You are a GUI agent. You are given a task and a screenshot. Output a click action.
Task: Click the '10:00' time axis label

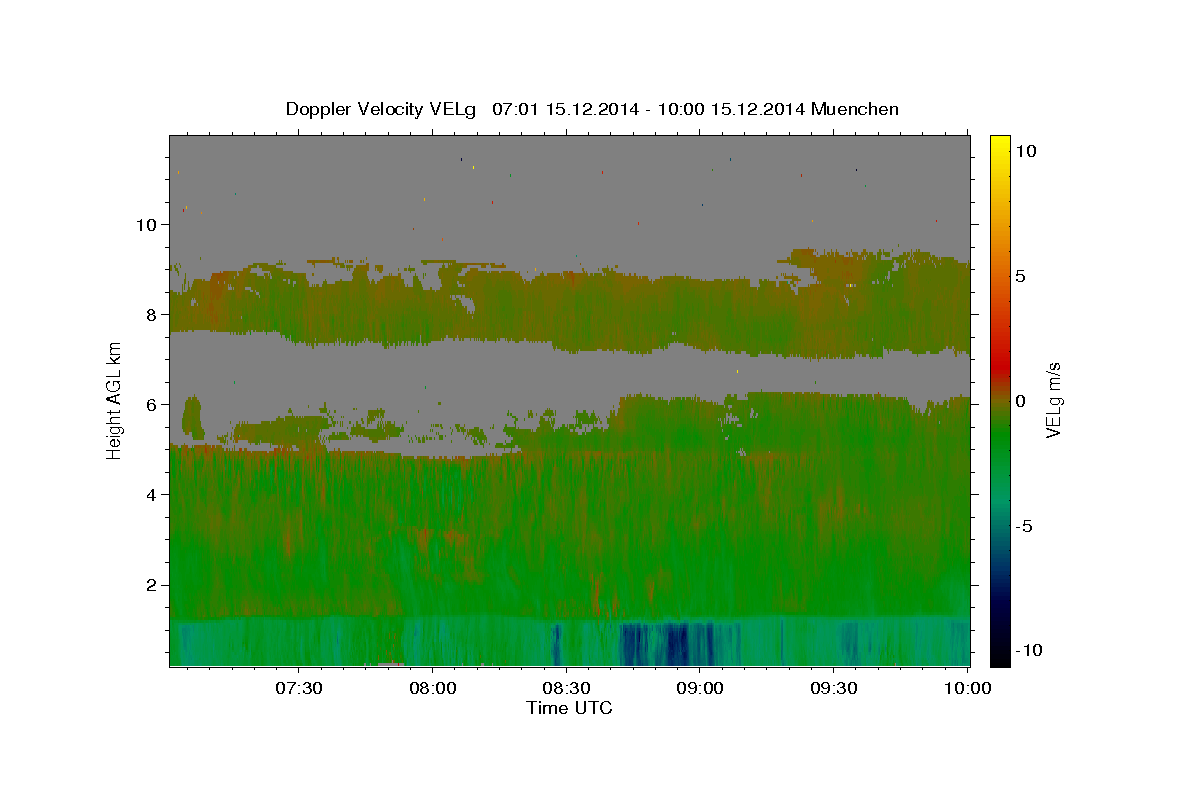coord(968,688)
